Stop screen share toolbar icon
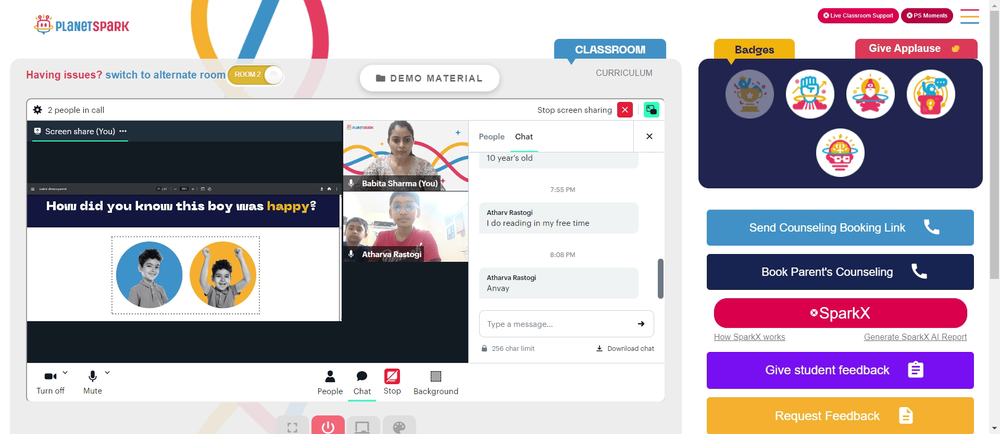Image resolution: width=1000 pixels, height=434 pixels. pos(392,382)
